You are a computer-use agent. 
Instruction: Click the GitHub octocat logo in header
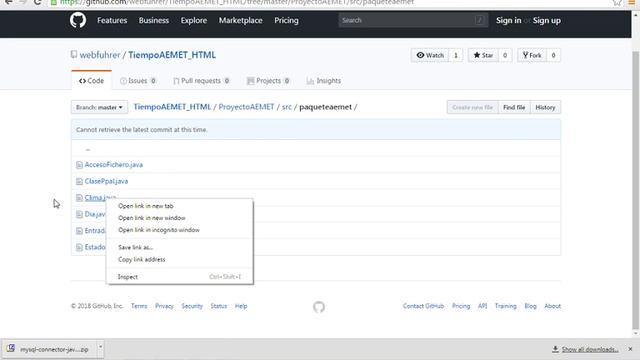pyautogui.click(x=78, y=20)
